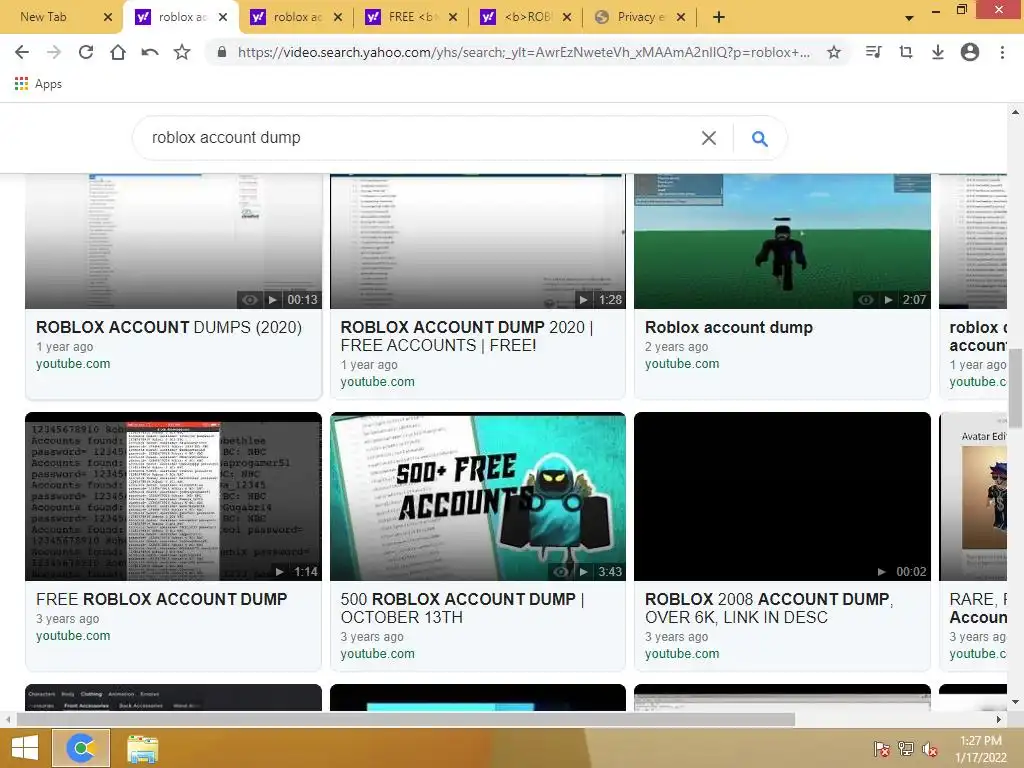Go back to the previous page
The height and width of the screenshot is (768, 1024).
tap(22, 52)
